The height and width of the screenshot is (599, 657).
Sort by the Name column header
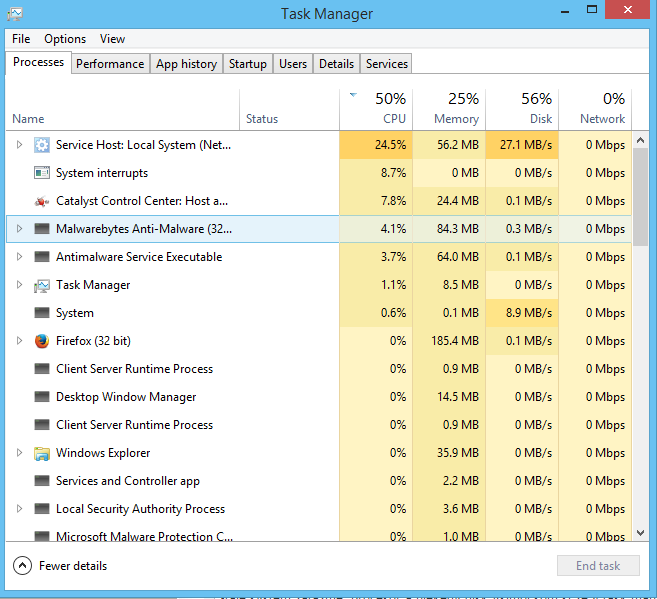click(122, 109)
